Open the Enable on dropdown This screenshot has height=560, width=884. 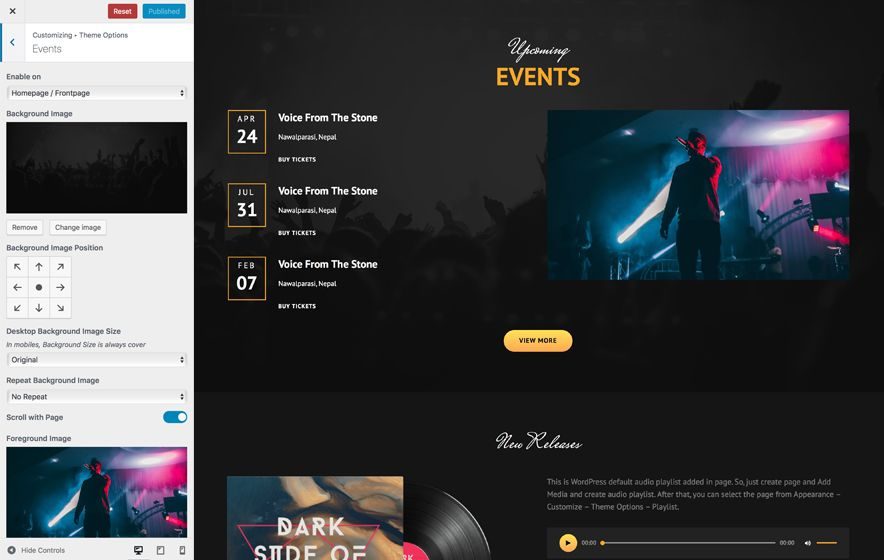(96, 93)
